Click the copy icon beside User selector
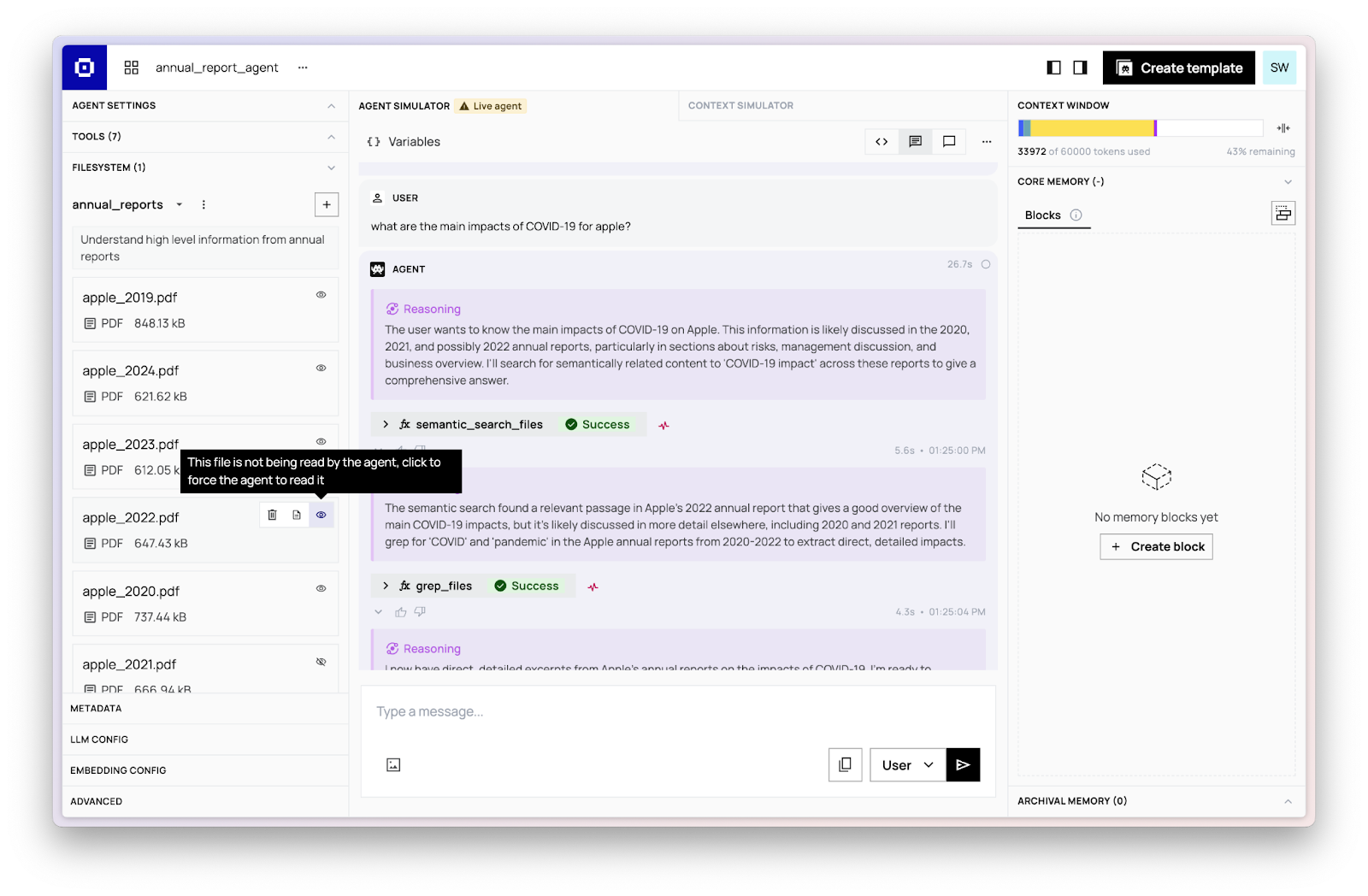The image size is (1368, 896). tap(845, 765)
